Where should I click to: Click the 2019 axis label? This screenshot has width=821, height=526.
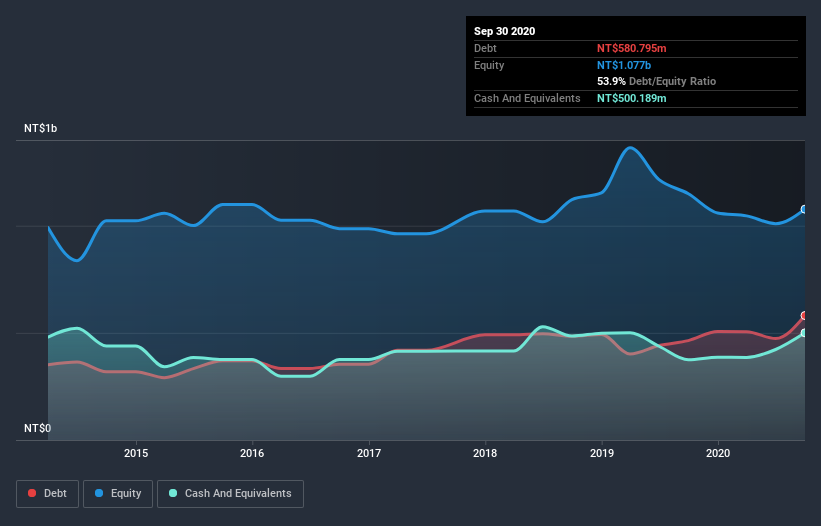click(x=602, y=453)
